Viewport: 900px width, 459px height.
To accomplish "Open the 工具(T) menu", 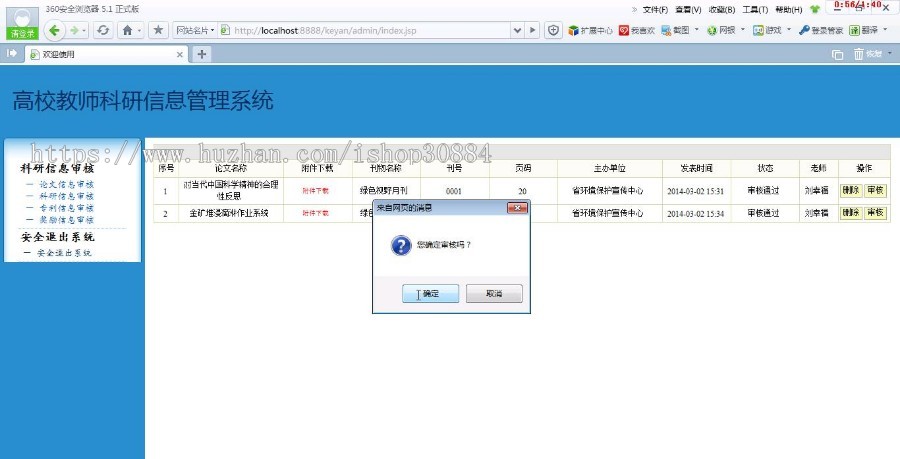I will click(x=755, y=10).
